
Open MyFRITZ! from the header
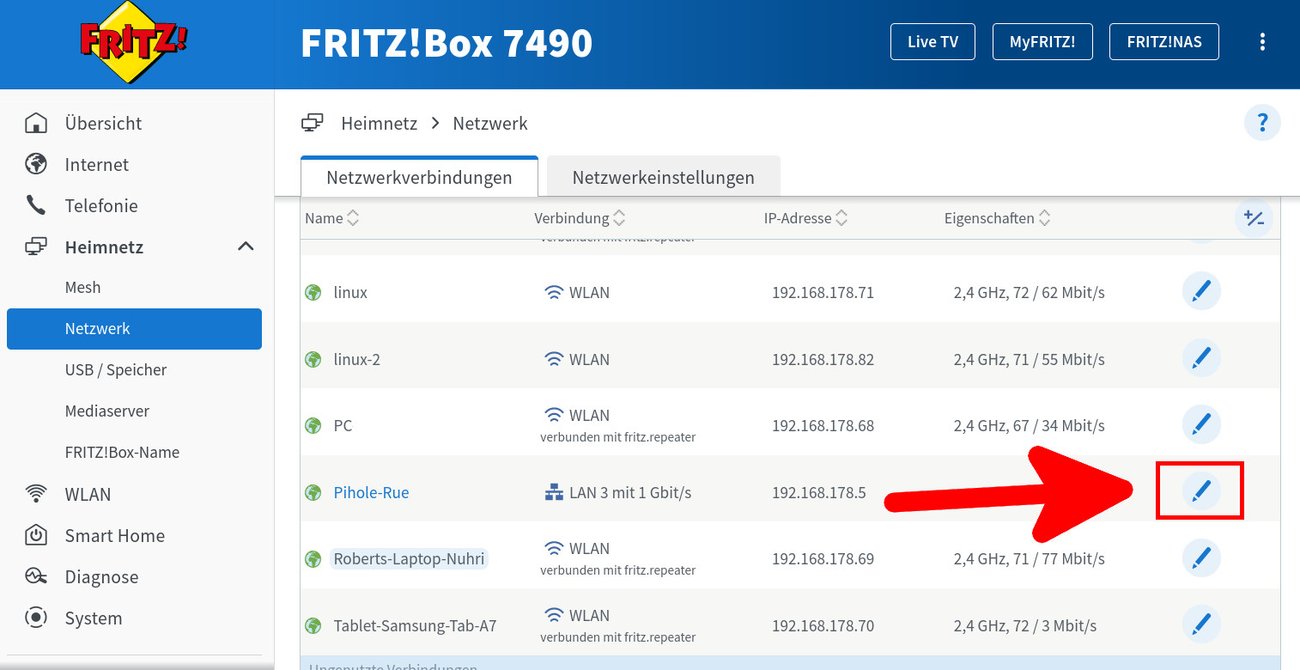pos(1042,41)
